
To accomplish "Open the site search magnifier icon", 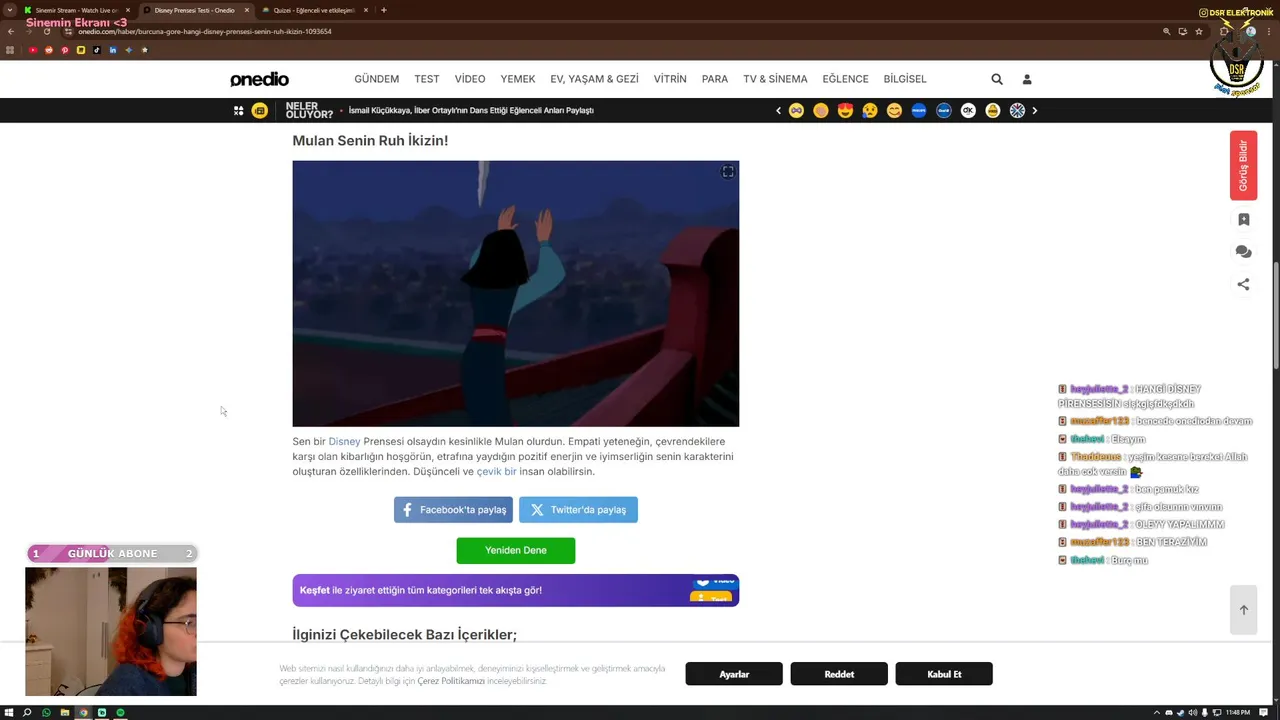I will [997, 79].
